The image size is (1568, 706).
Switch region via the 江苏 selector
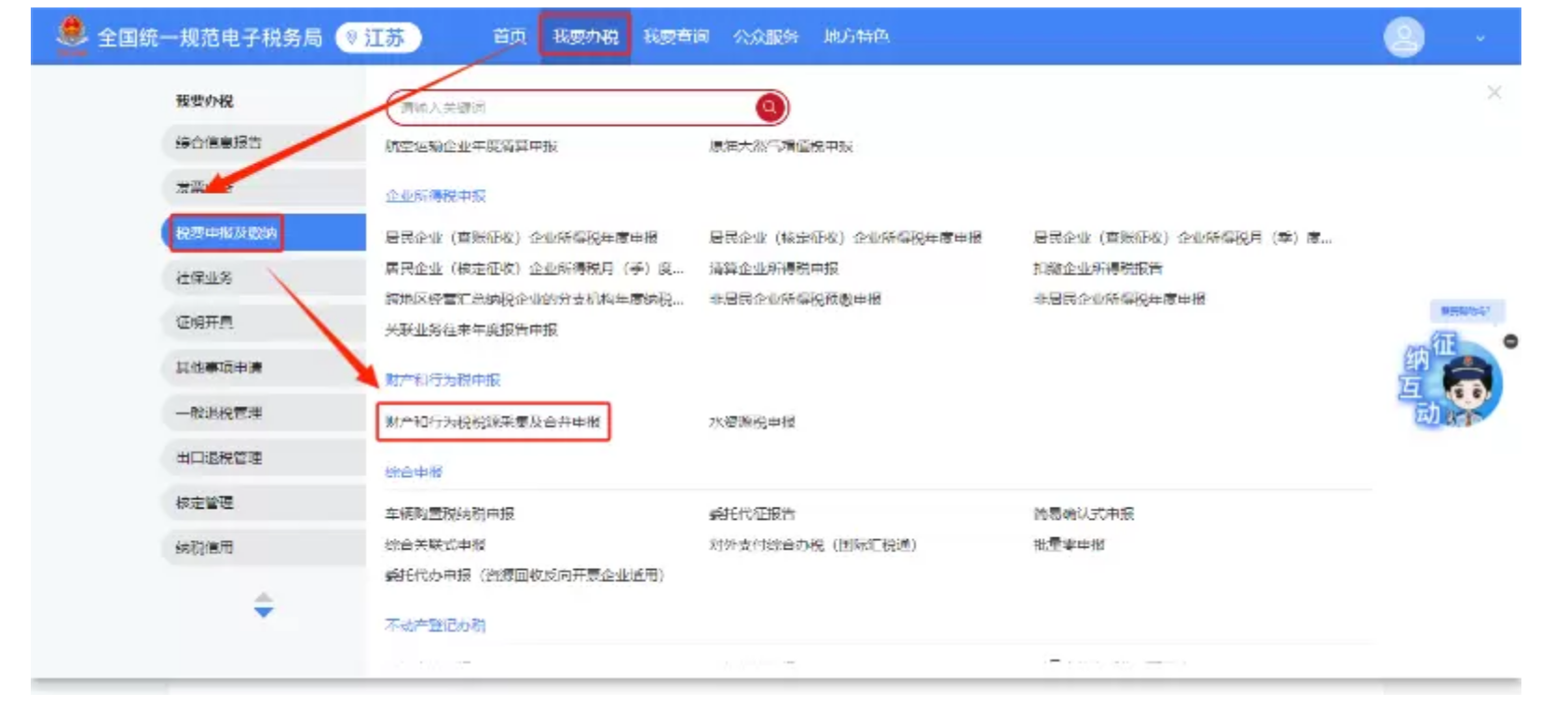tap(378, 37)
